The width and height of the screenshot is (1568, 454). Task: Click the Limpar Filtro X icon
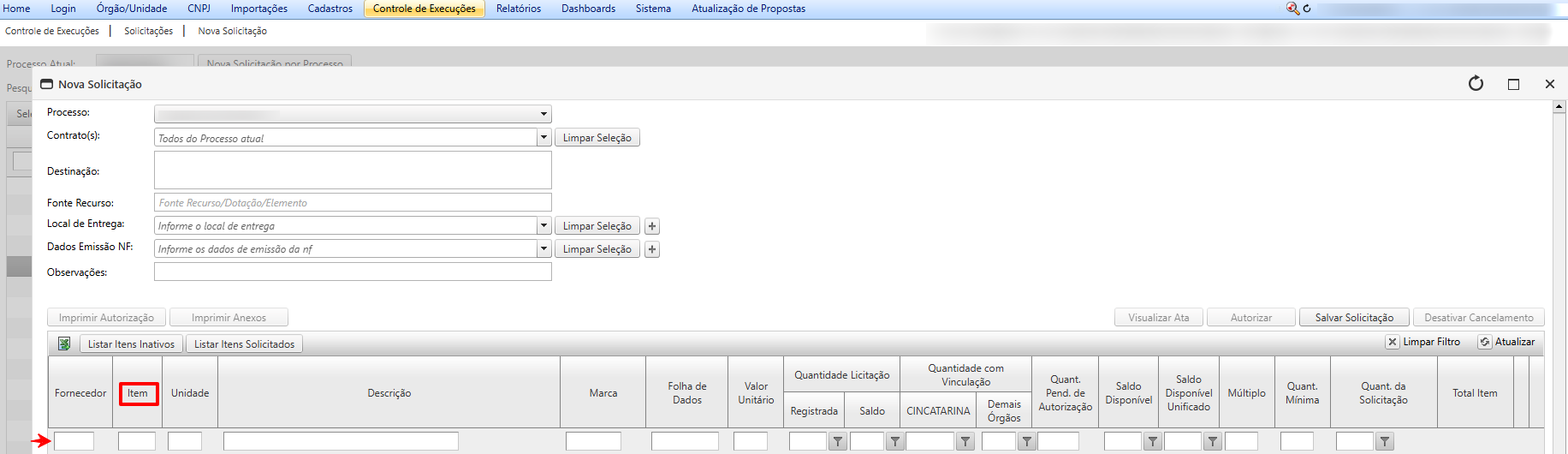coord(1393,342)
